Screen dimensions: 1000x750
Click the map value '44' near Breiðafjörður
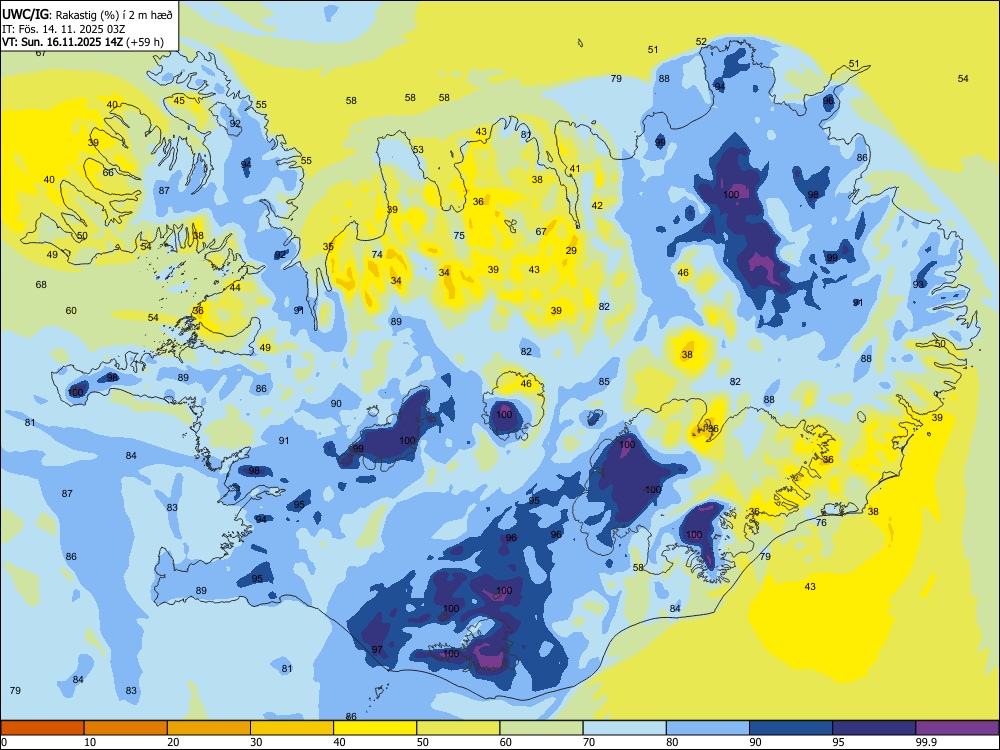point(235,288)
